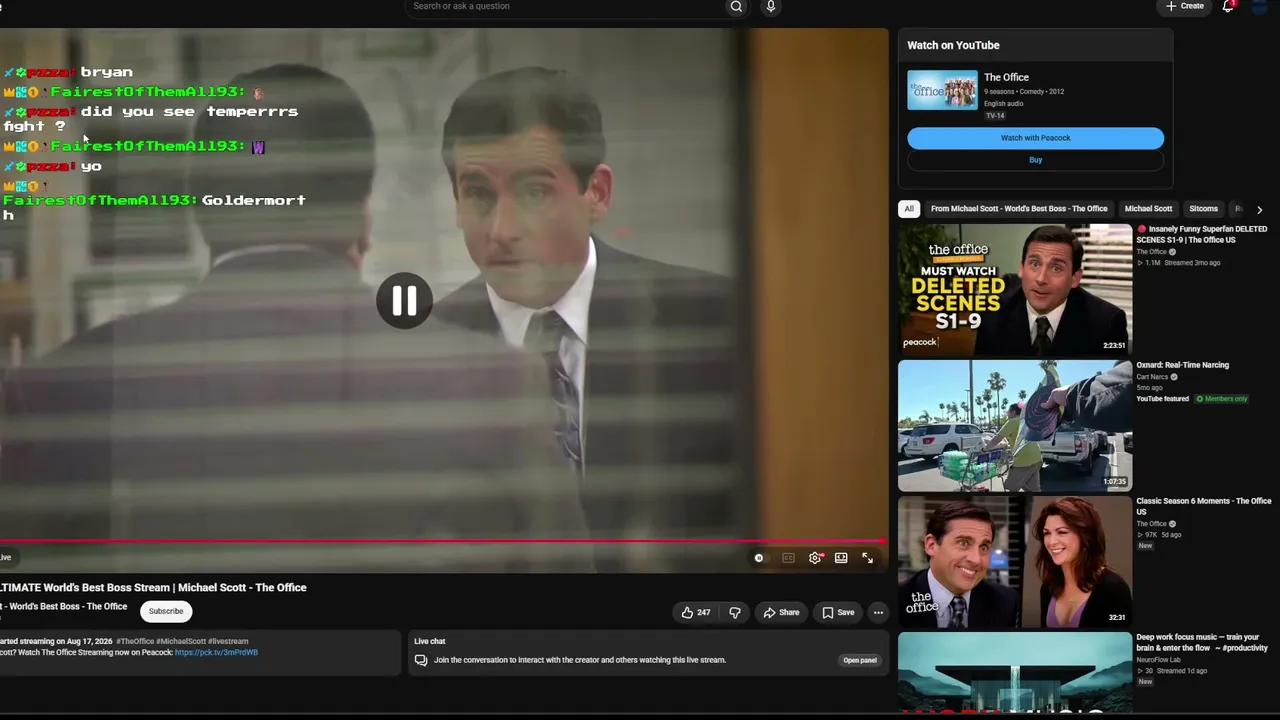
Task: Open the Deep work focus music title
Action: click(1202, 642)
